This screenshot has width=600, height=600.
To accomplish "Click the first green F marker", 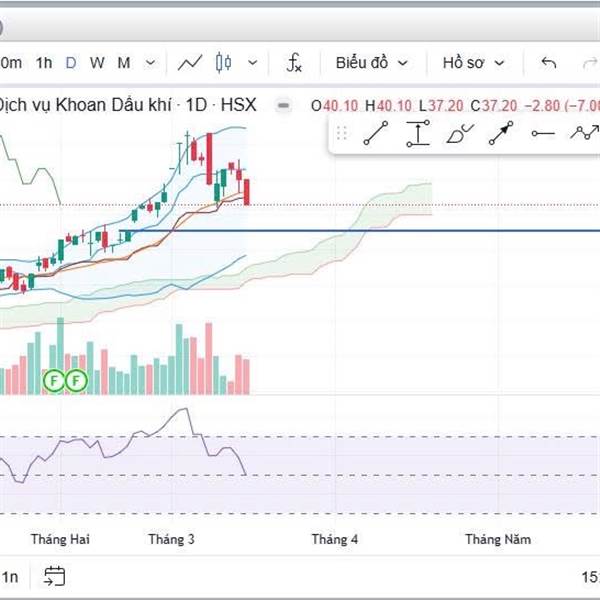I will pos(55,380).
